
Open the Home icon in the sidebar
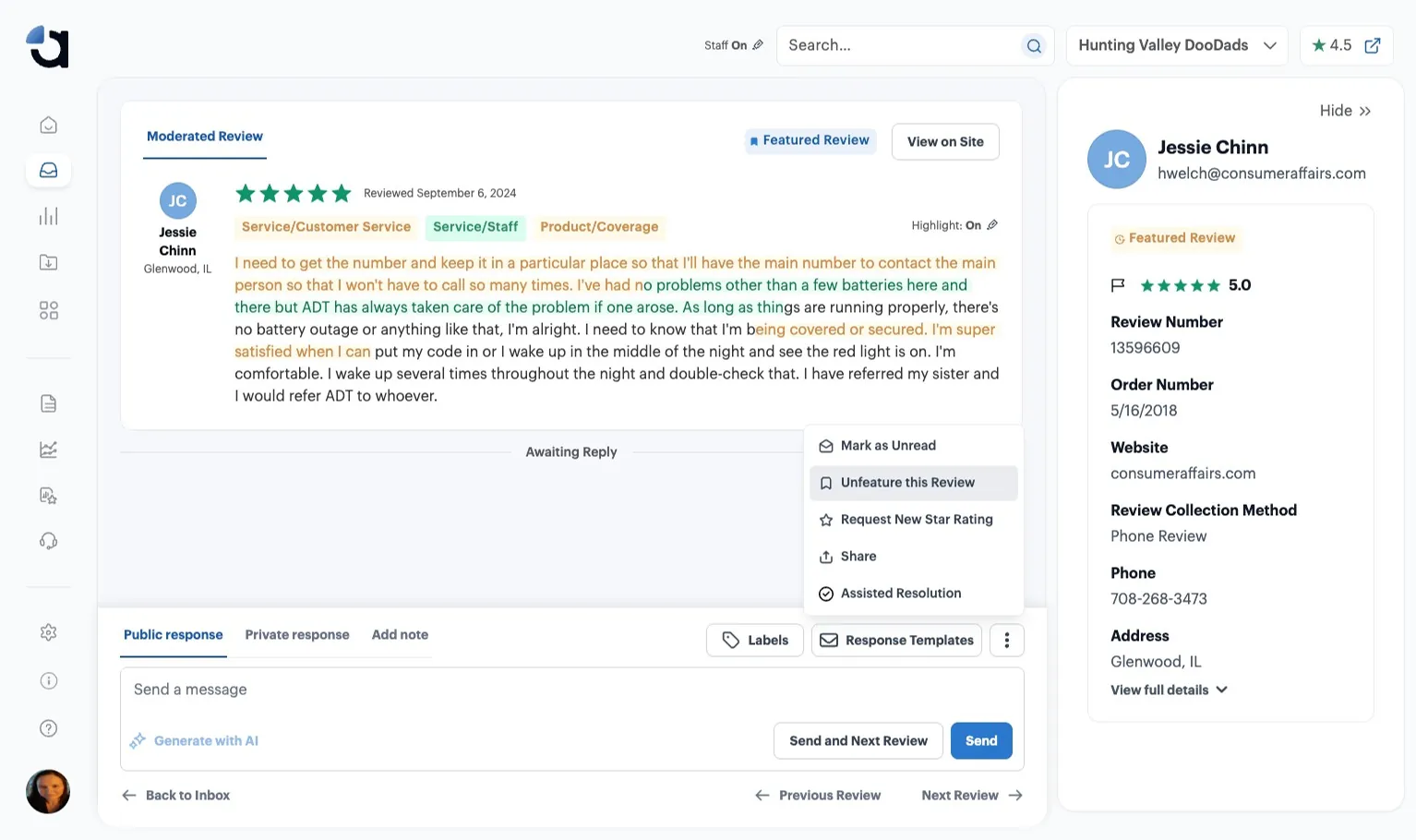(x=49, y=125)
